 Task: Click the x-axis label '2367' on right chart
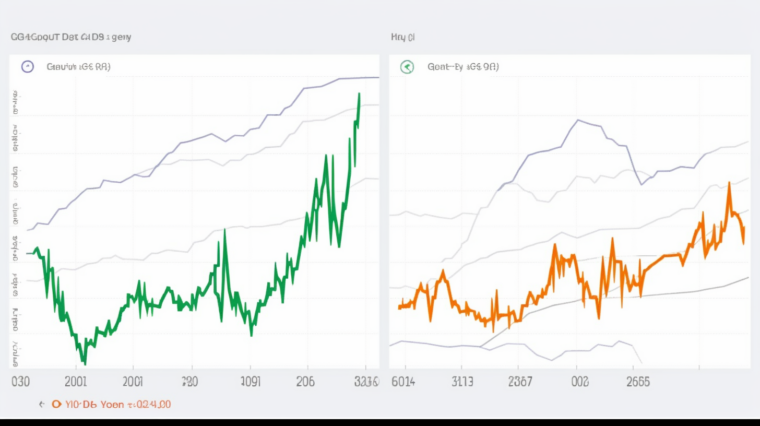click(520, 381)
